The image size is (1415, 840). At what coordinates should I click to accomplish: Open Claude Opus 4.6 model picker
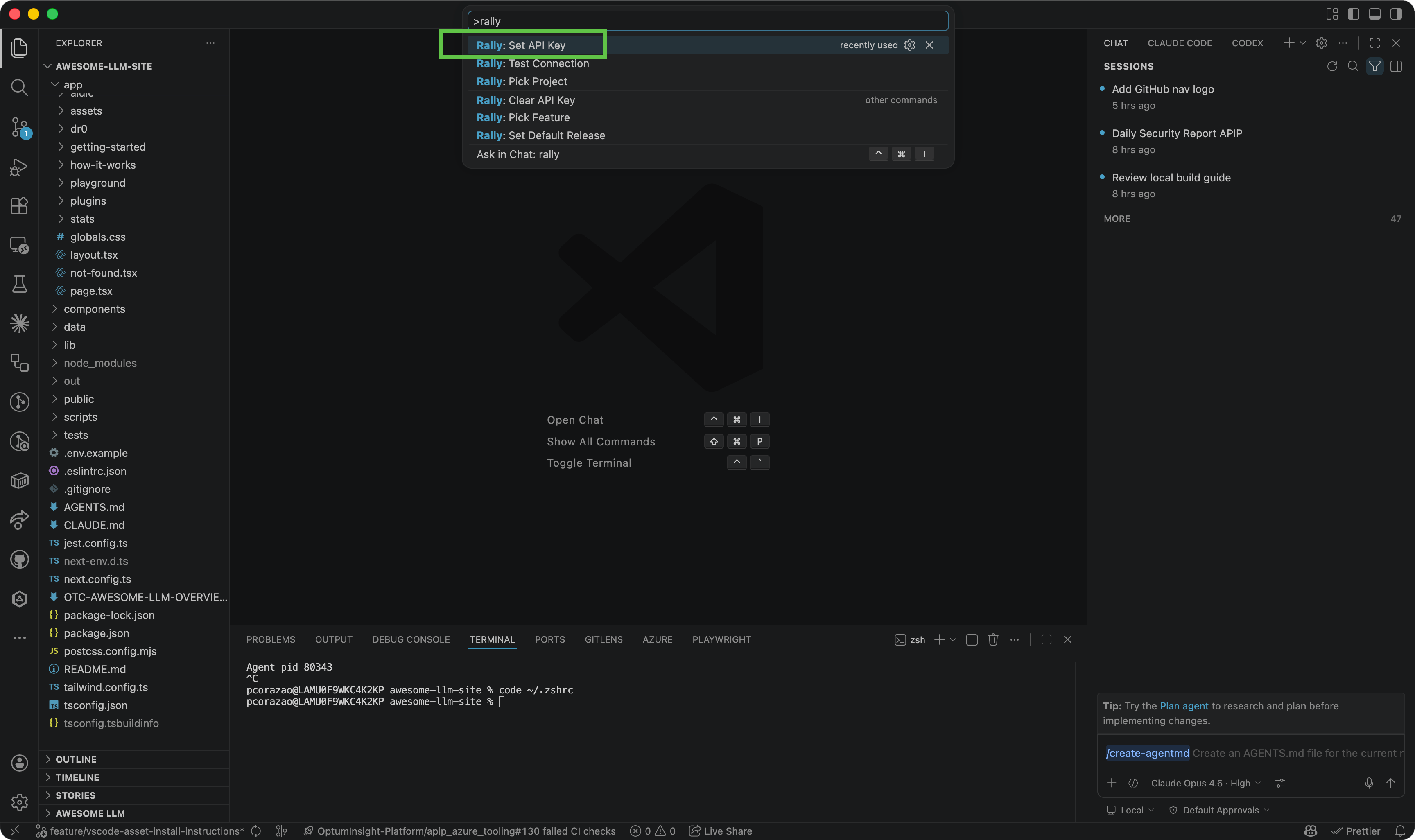click(x=1206, y=783)
